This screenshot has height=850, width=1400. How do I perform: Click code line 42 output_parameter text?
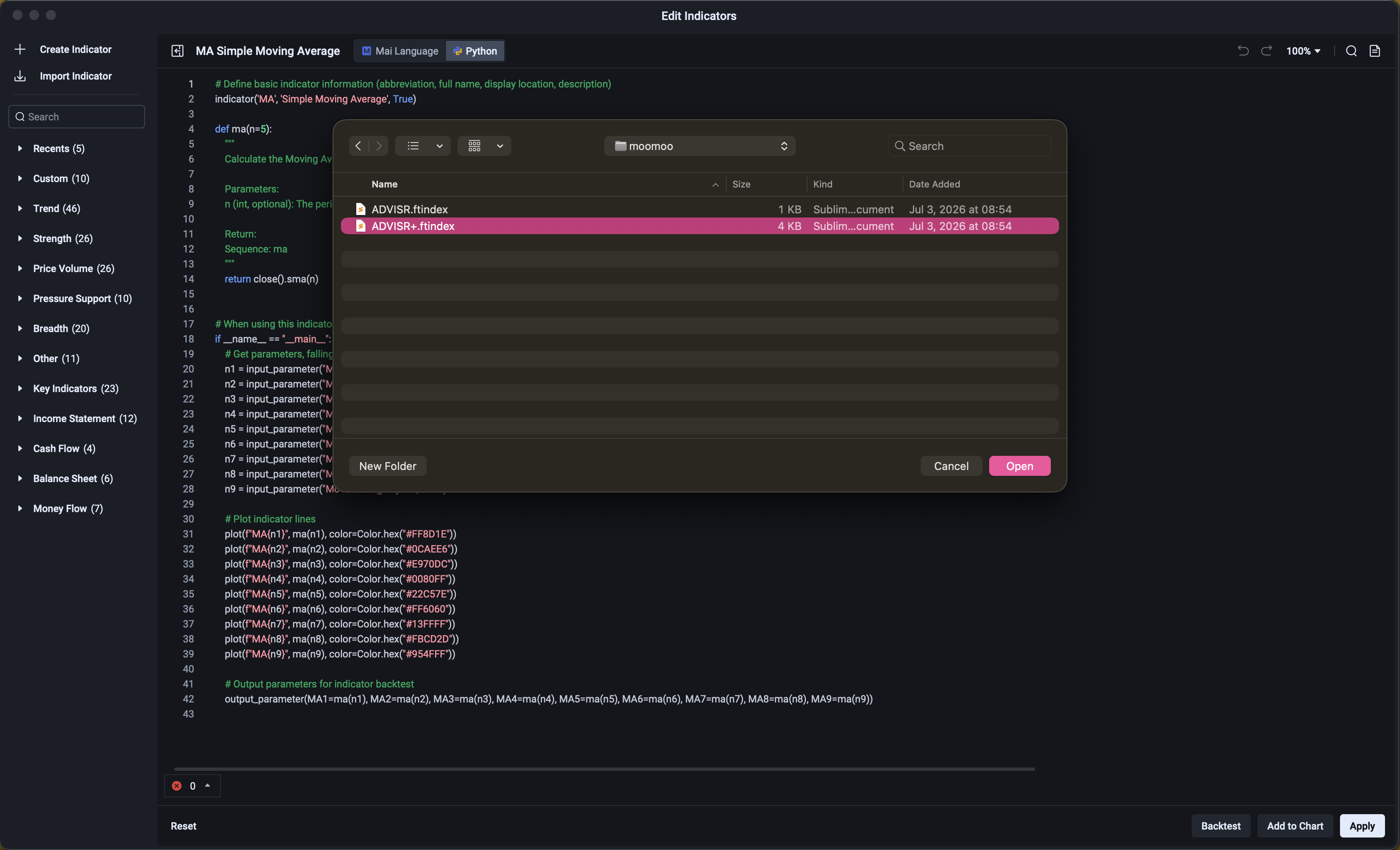coord(548,699)
